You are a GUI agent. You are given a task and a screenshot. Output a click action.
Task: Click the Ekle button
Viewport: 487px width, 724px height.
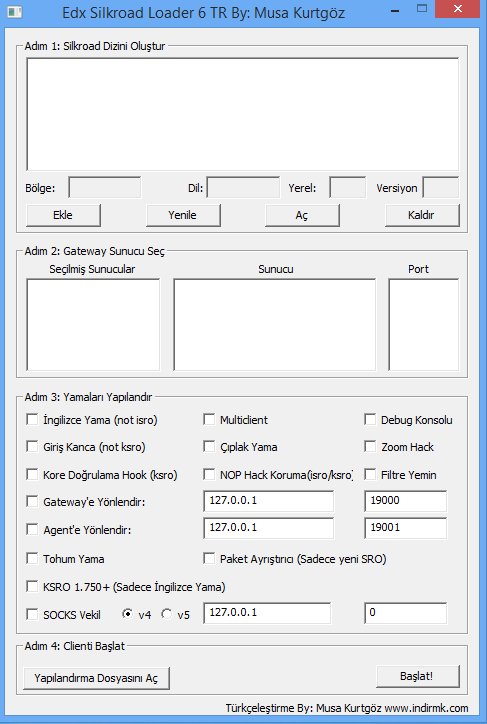click(63, 215)
